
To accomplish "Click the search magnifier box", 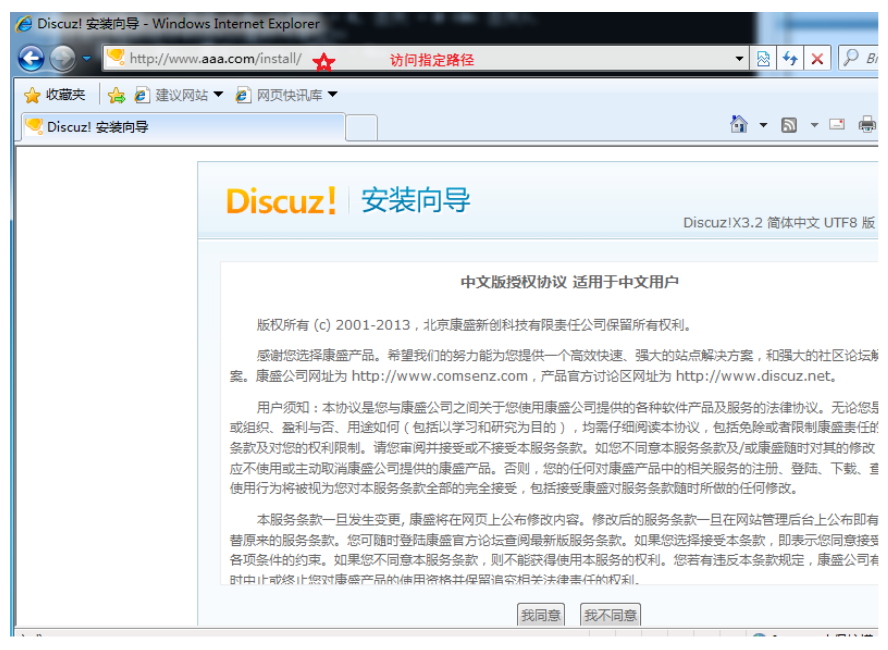I will (858, 58).
